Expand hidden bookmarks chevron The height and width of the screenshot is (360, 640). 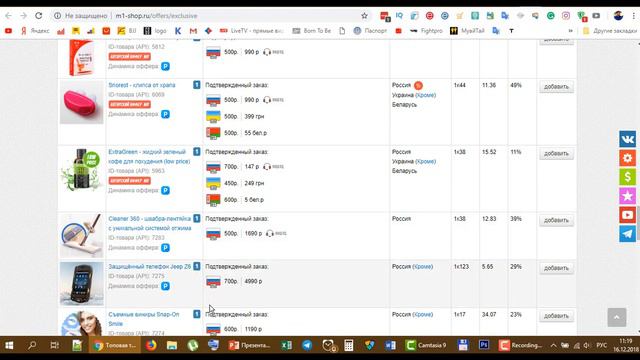(571, 31)
